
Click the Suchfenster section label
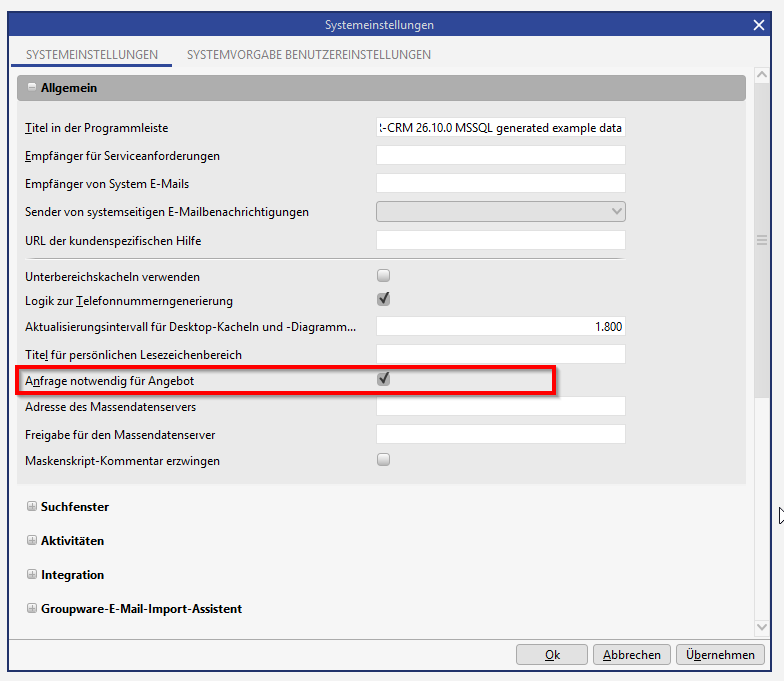coord(75,506)
